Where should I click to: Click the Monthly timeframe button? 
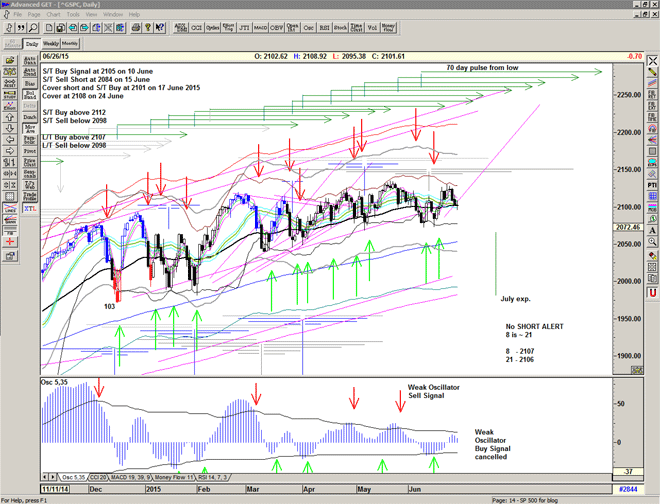point(70,44)
